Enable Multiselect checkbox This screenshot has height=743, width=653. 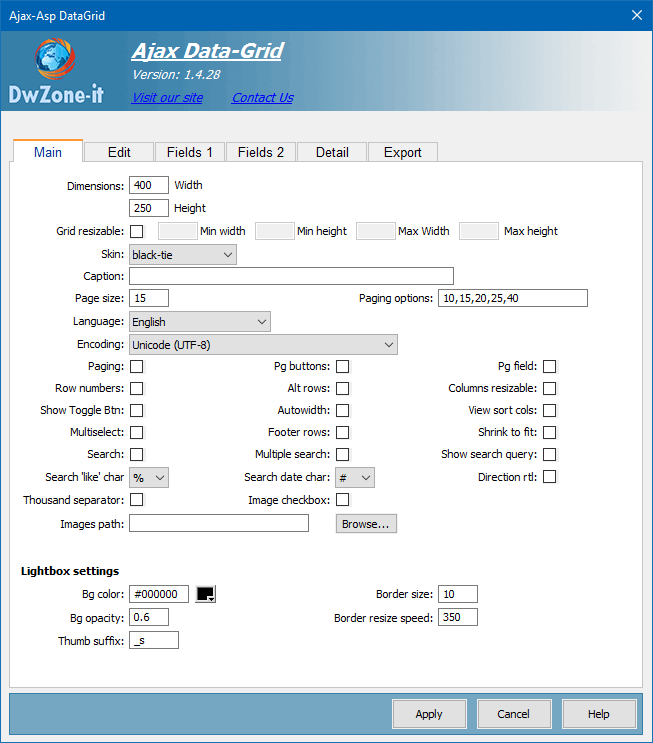(x=136, y=432)
